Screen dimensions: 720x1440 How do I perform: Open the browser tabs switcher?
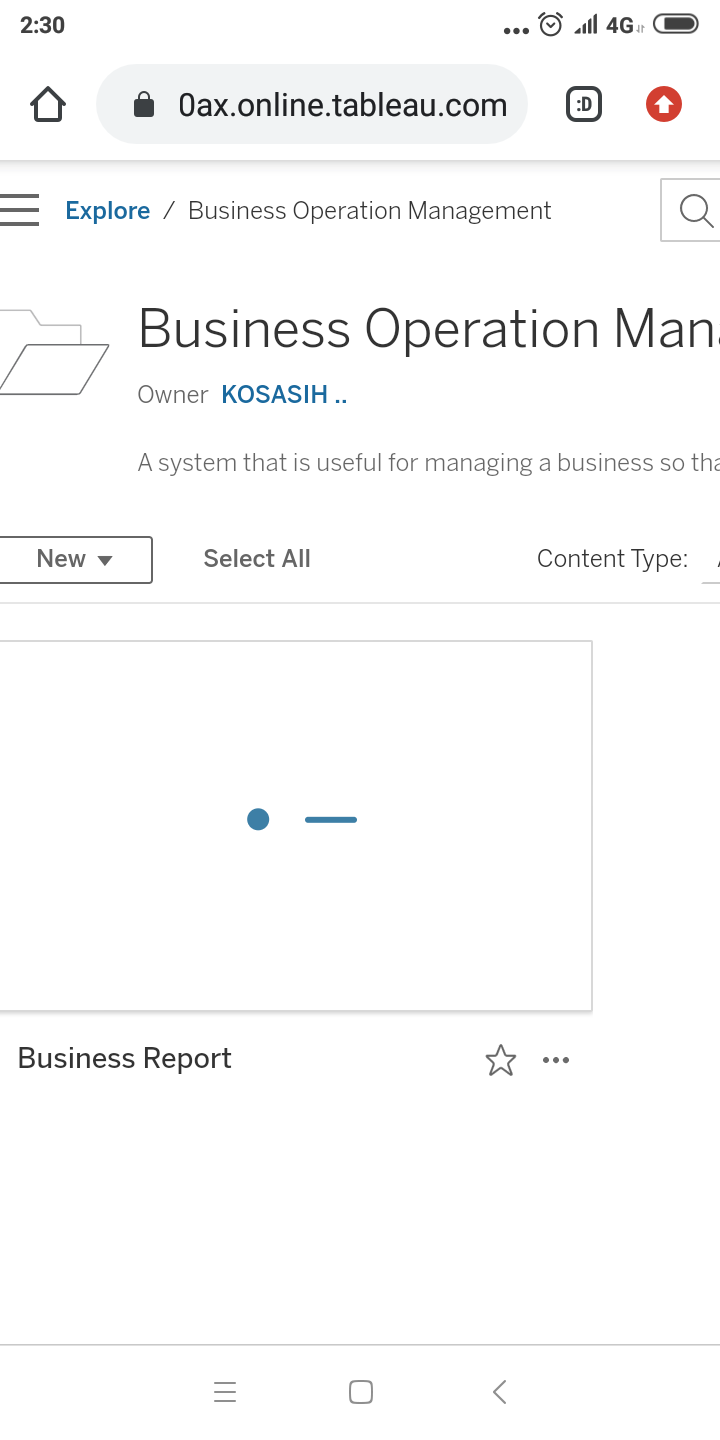coord(583,103)
